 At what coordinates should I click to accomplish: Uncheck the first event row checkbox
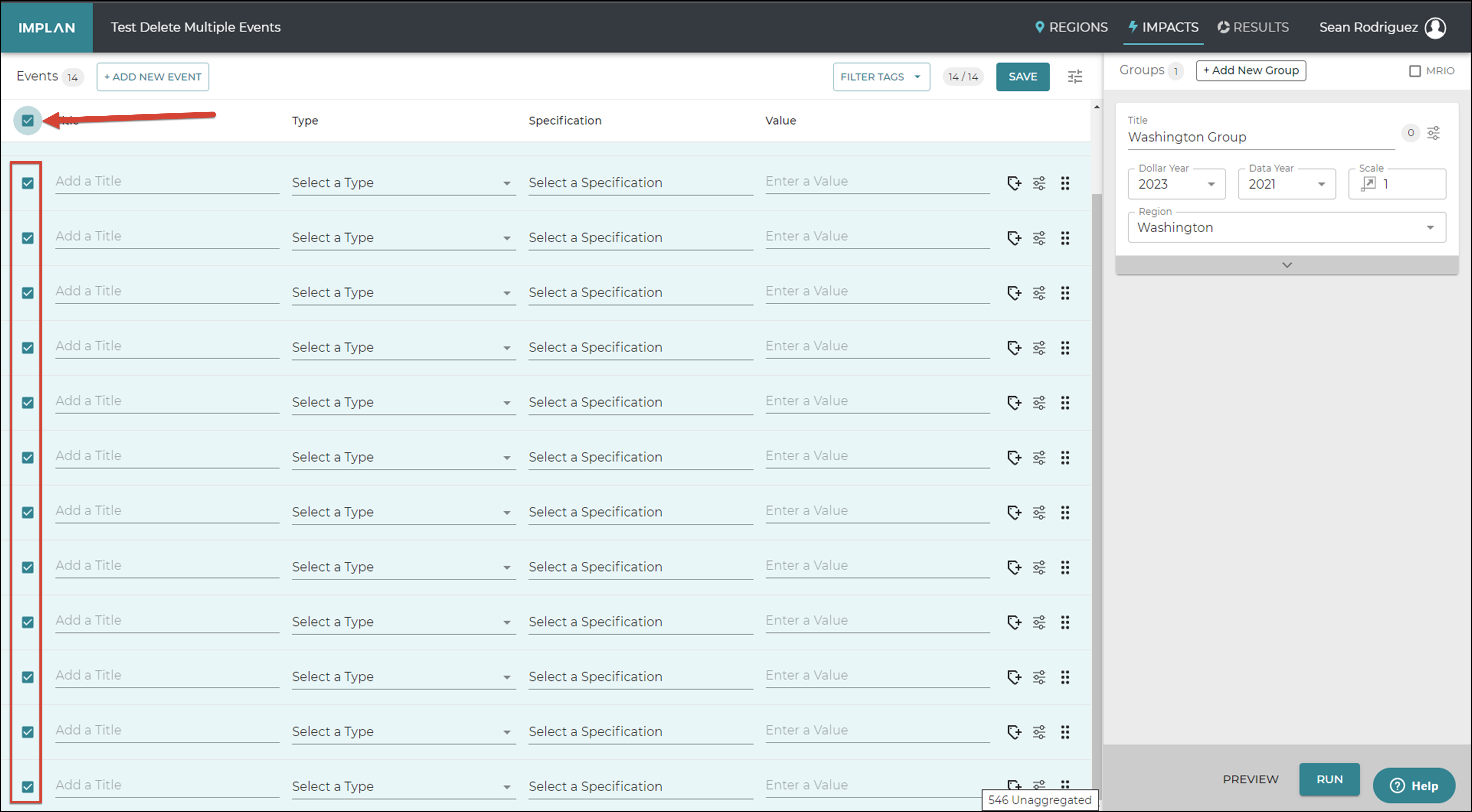(27, 183)
